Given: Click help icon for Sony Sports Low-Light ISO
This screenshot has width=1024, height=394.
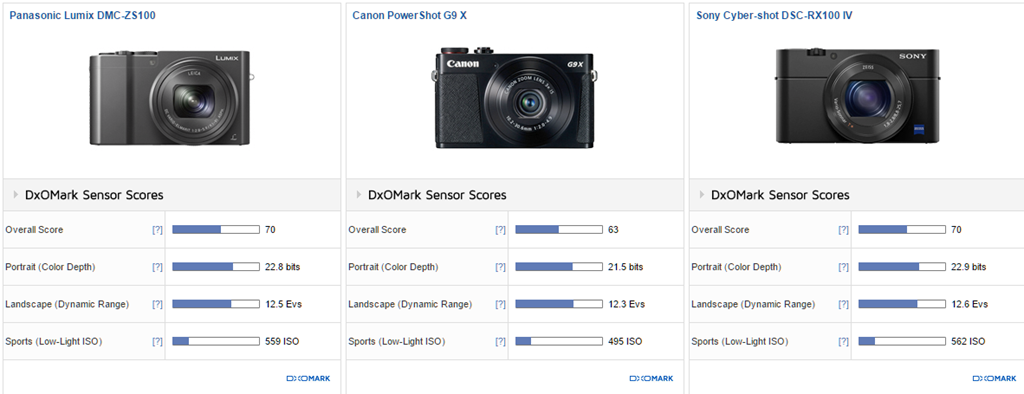Looking at the screenshot, I should (844, 342).
